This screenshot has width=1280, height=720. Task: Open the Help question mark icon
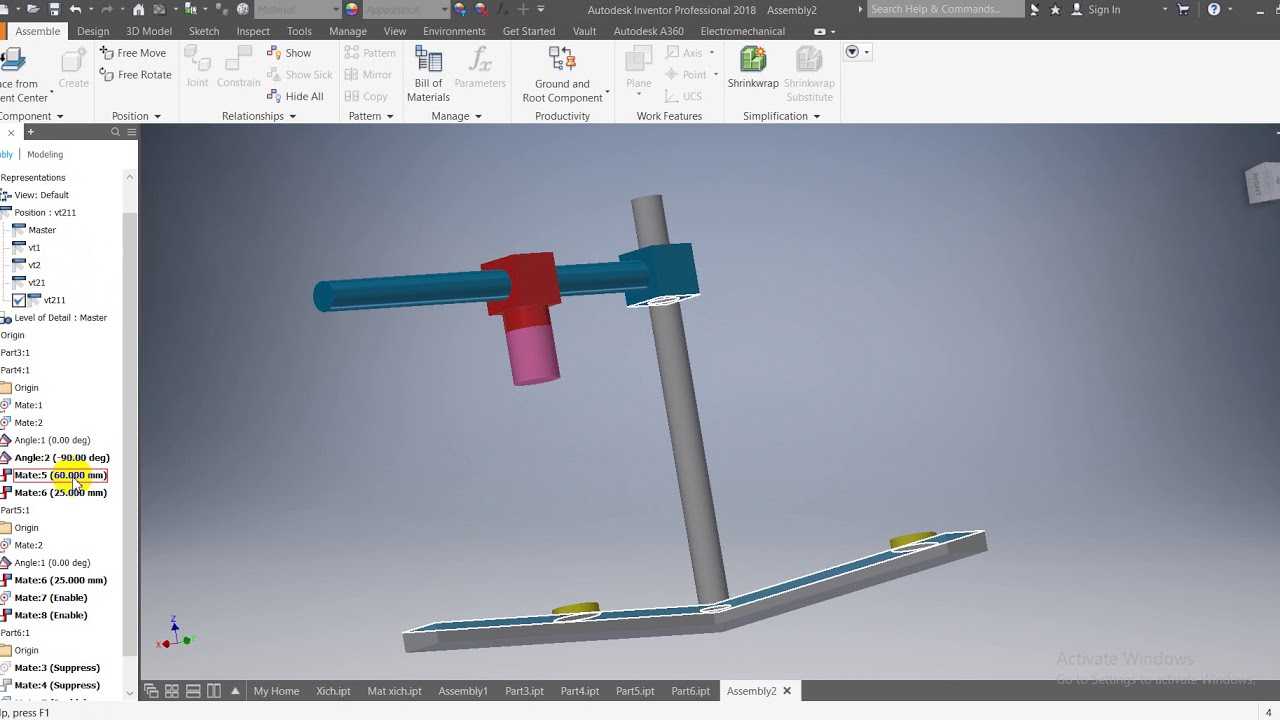tap(1214, 9)
